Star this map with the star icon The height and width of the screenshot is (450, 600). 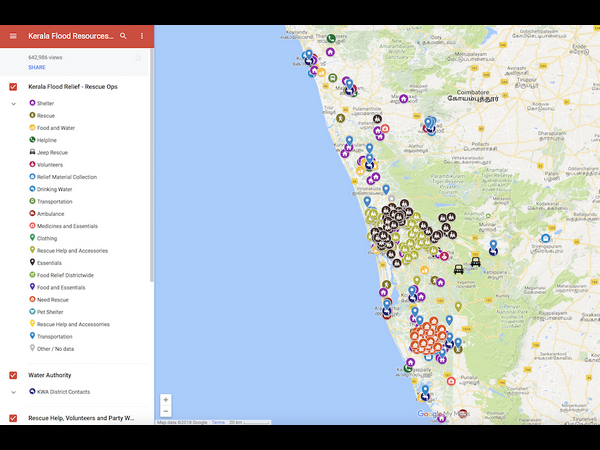point(138,58)
